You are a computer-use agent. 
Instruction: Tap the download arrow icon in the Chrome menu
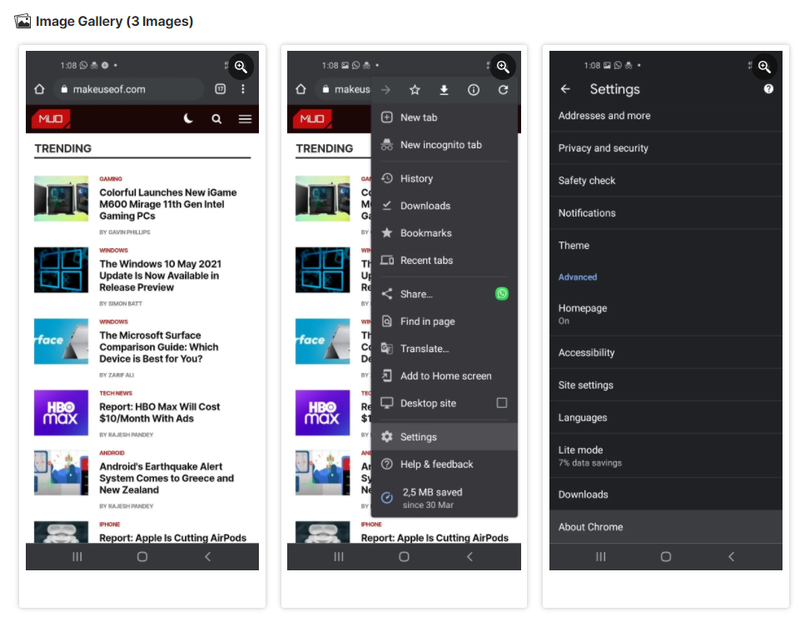[x=444, y=90]
